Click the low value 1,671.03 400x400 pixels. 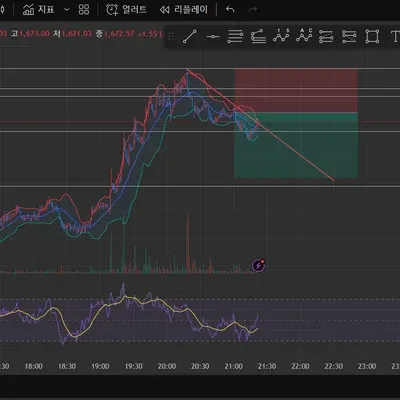click(x=76, y=34)
